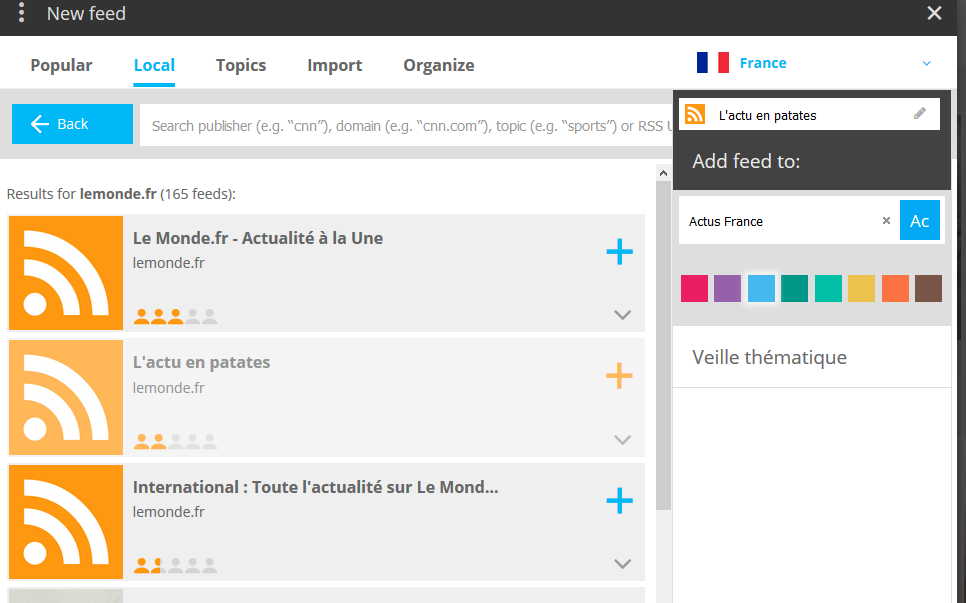This screenshot has height=603, width=966.
Task: Select the Veille thématique category
Action: tap(812, 357)
